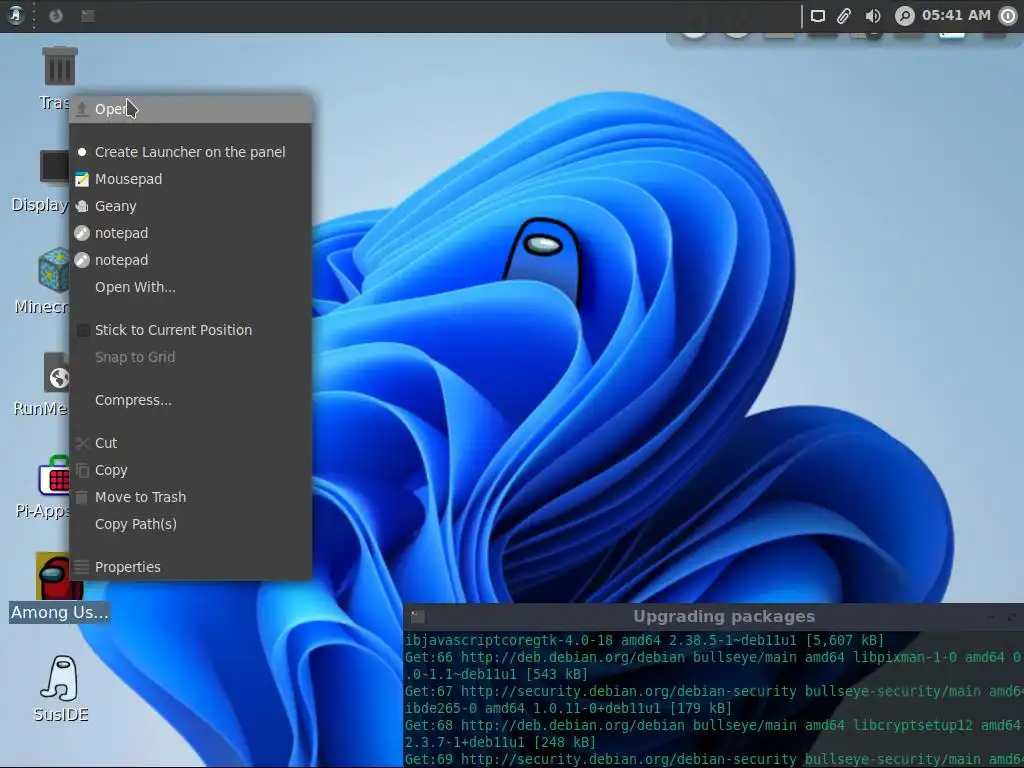Open Properties from the context menu
Viewport: 1024px width, 768px height.
pyautogui.click(x=191, y=568)
